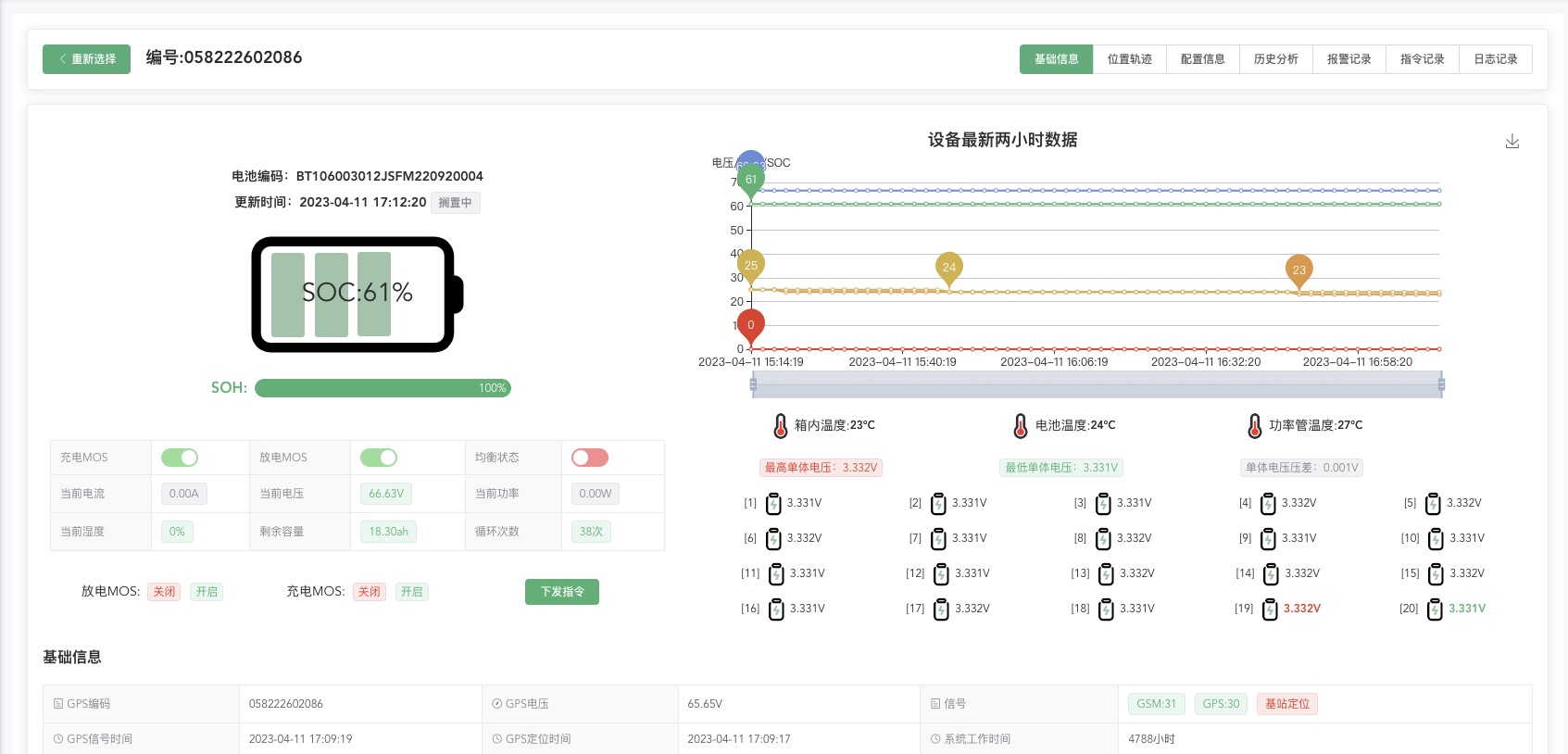Click the 0.00A current value
Viewport: 1568px width, 754px height.
pos(184,494)
